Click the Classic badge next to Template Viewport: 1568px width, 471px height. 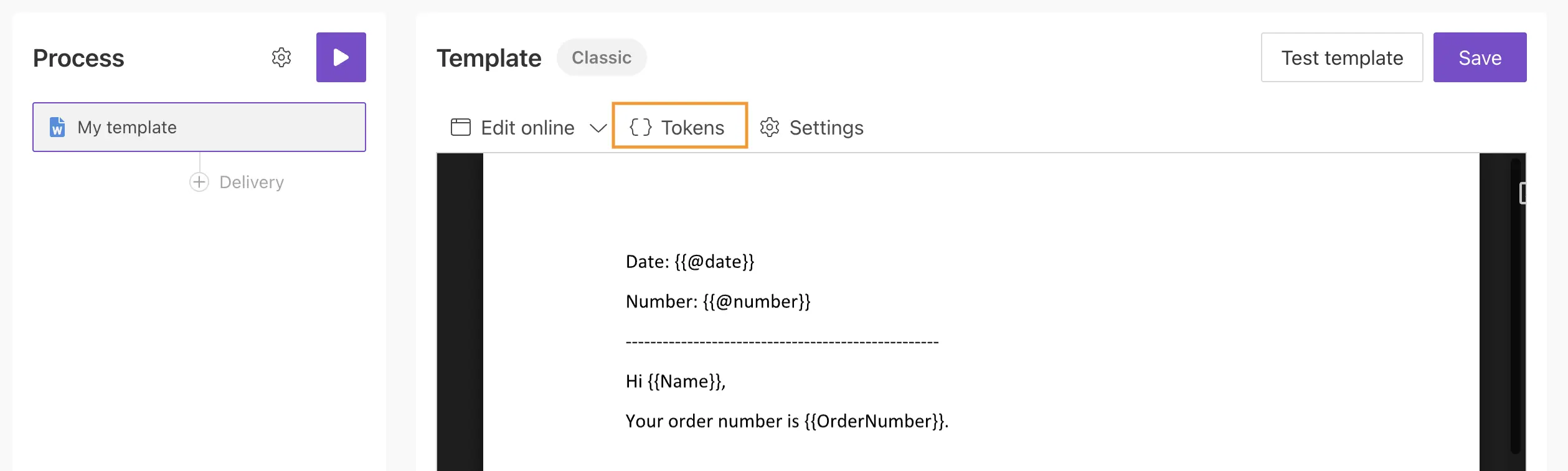tap(601, 57)
